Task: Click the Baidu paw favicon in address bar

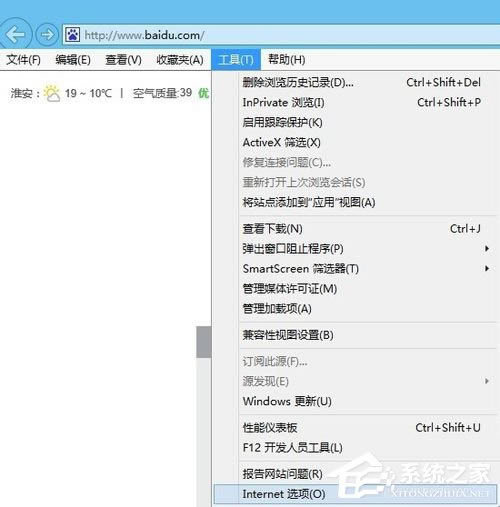Action: [72, 35]
